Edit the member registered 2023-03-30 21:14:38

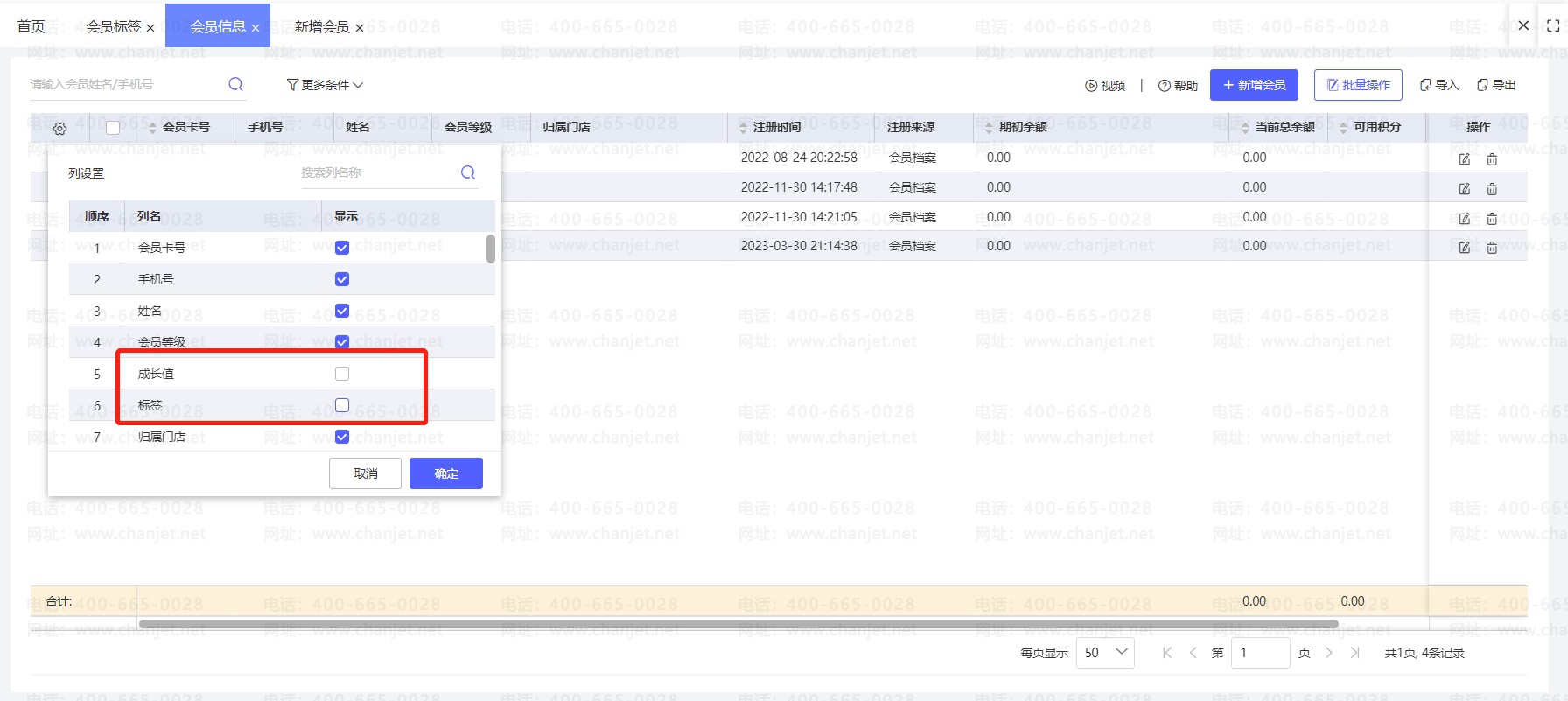pos(1465,248)
